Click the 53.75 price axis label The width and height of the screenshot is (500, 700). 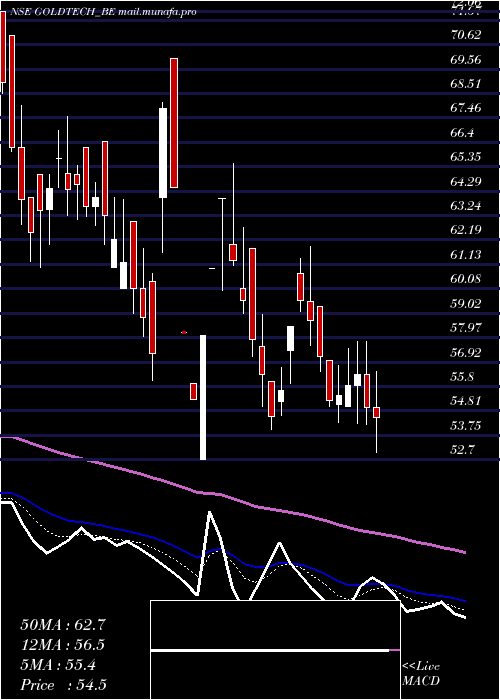click(x=467, y=426)
